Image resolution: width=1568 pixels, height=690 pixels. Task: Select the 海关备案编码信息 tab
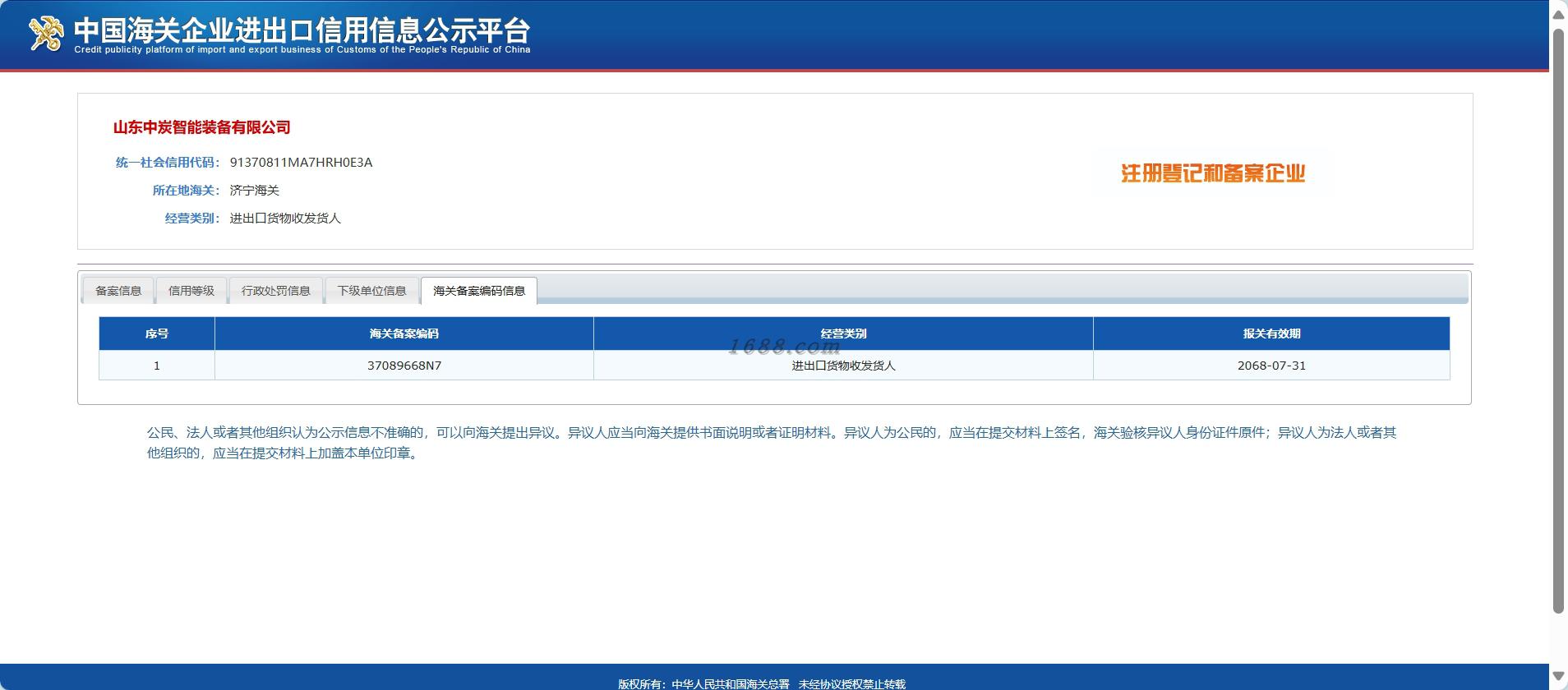point(479,291)
